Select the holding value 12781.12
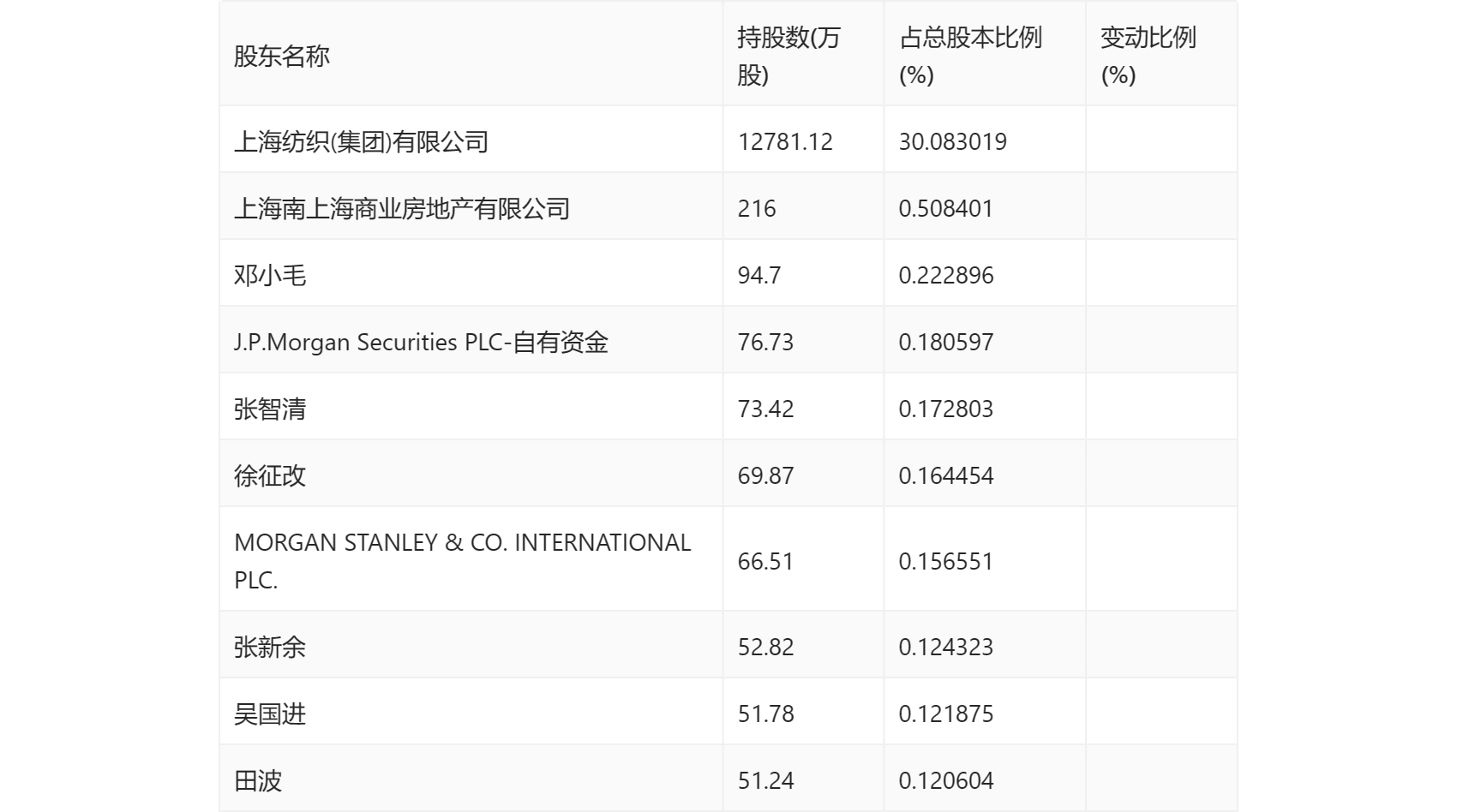Screen dimensions: 1457x812 coord(785,141)
